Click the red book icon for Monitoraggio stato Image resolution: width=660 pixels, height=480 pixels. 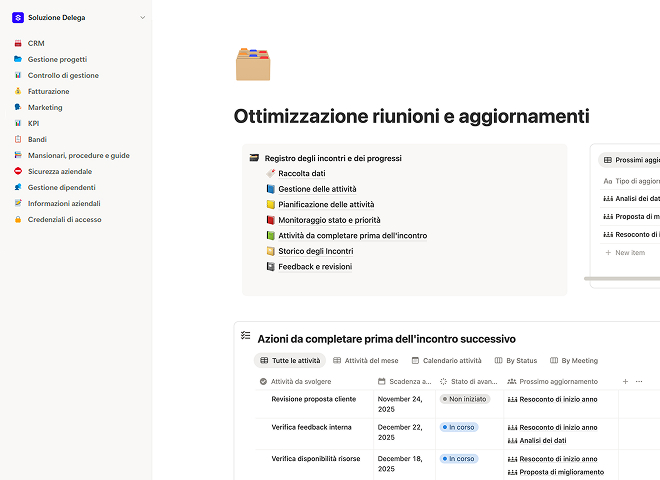click(271, 220)
